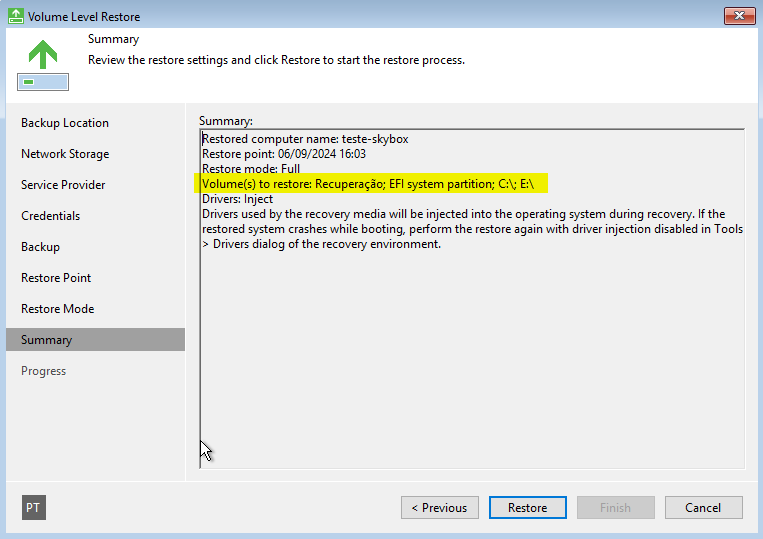Open the Restore Mode step
The width and height of the screenshot is (763, 539).
pyautogui.click(x=57, y=309)
